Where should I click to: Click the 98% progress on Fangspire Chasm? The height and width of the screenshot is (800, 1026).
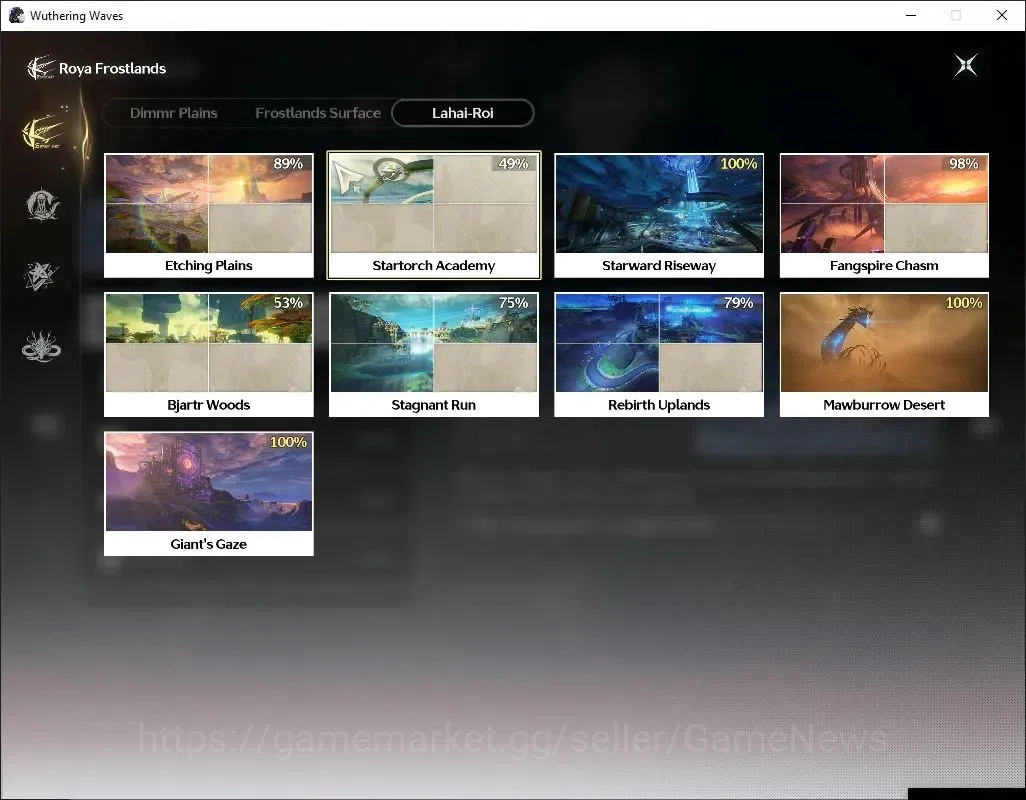click(963, 164)
